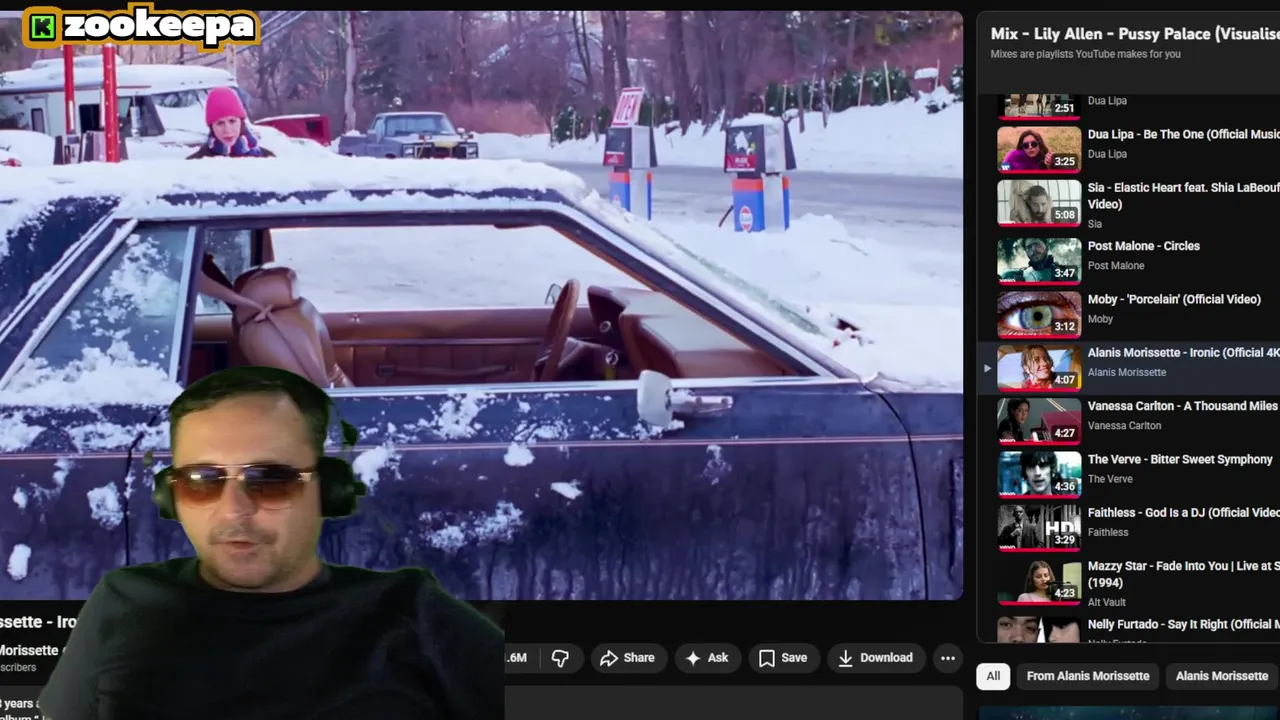Click 'Moby' channel name text
Image resolution: width=1280 pixels, height=720 pixels.
pyautogui.click(x=1100, y=319)
